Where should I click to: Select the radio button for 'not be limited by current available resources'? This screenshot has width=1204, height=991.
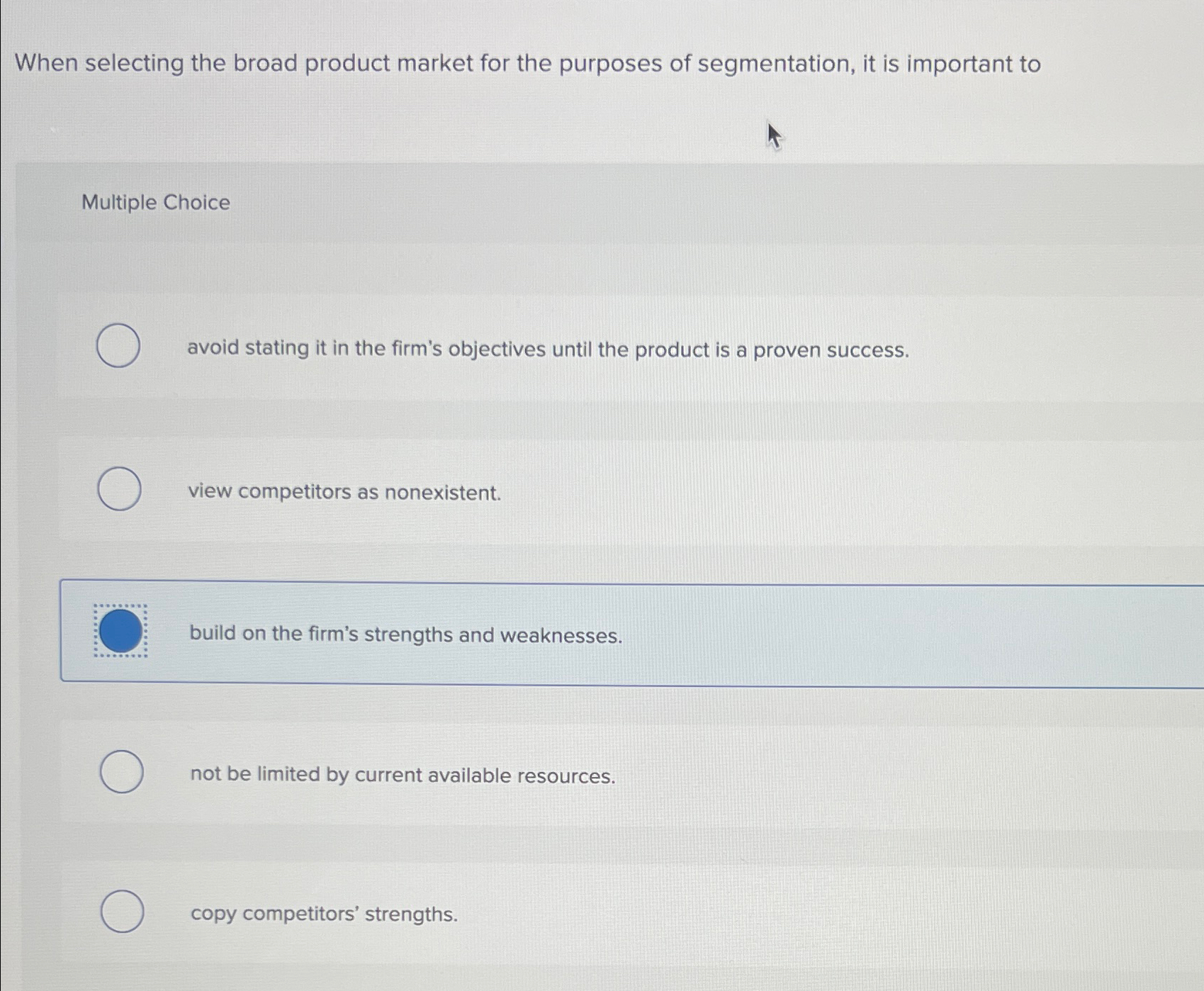tap(121, 773)
